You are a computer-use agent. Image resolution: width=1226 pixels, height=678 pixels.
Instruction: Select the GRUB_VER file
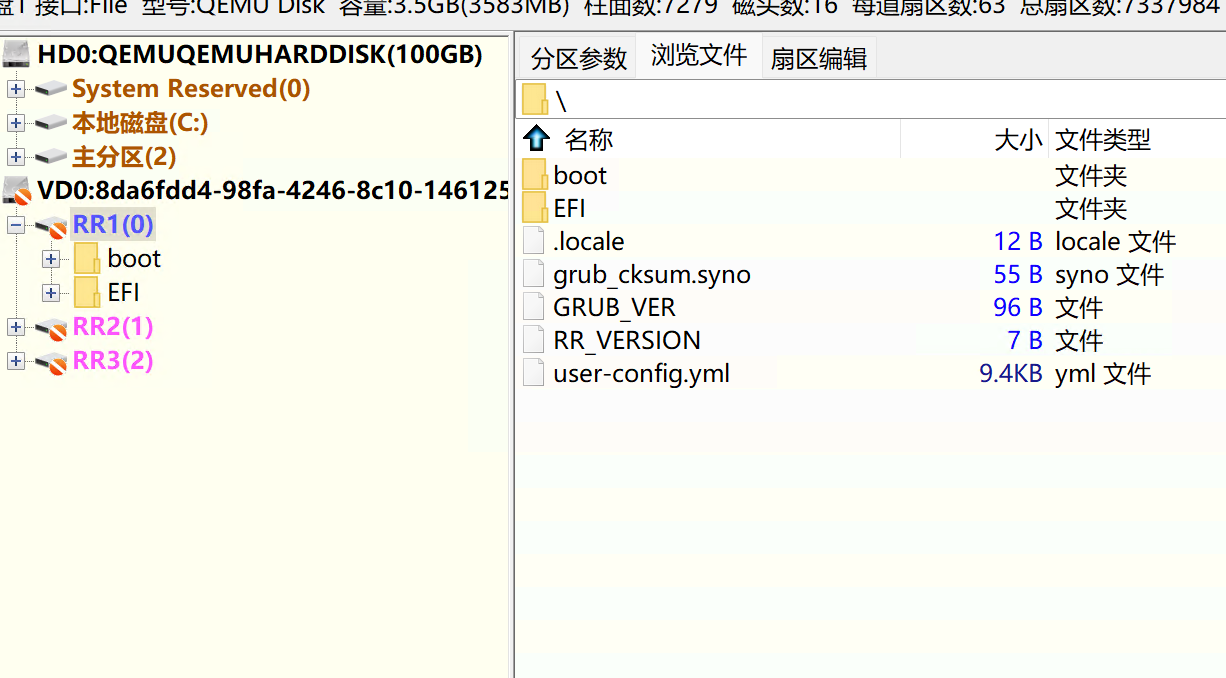[x=614, y=307]
